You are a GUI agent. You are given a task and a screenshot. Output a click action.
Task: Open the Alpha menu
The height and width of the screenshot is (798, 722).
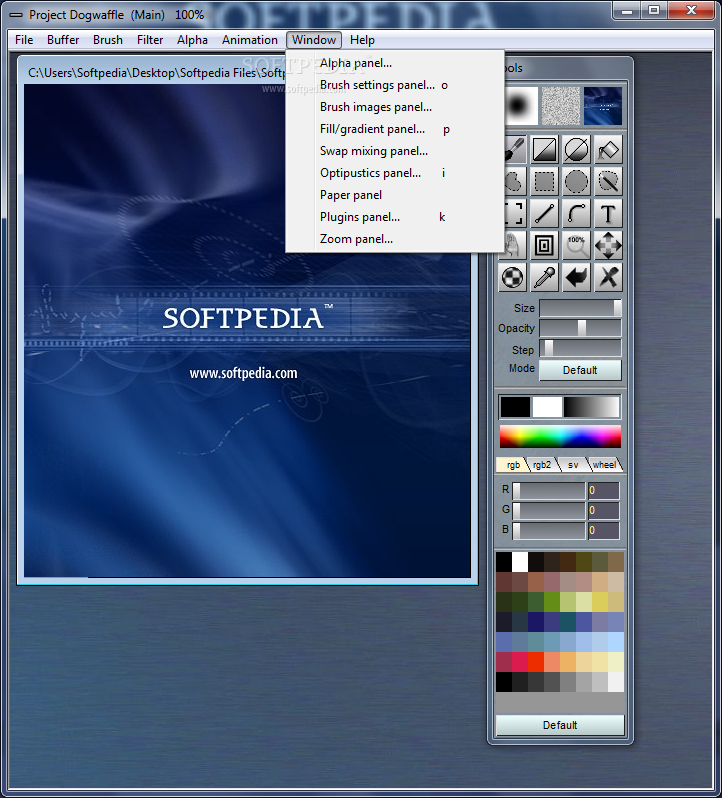pos(192,40)
